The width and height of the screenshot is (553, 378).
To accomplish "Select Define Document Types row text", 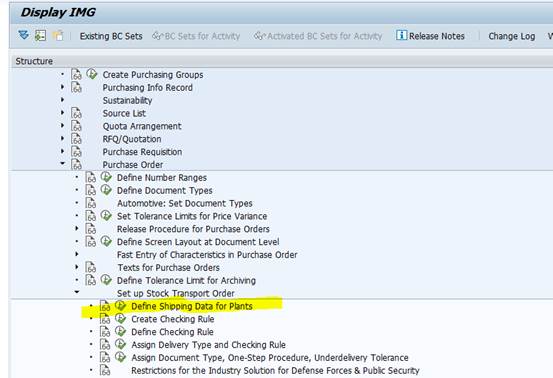I will (165, 191).
